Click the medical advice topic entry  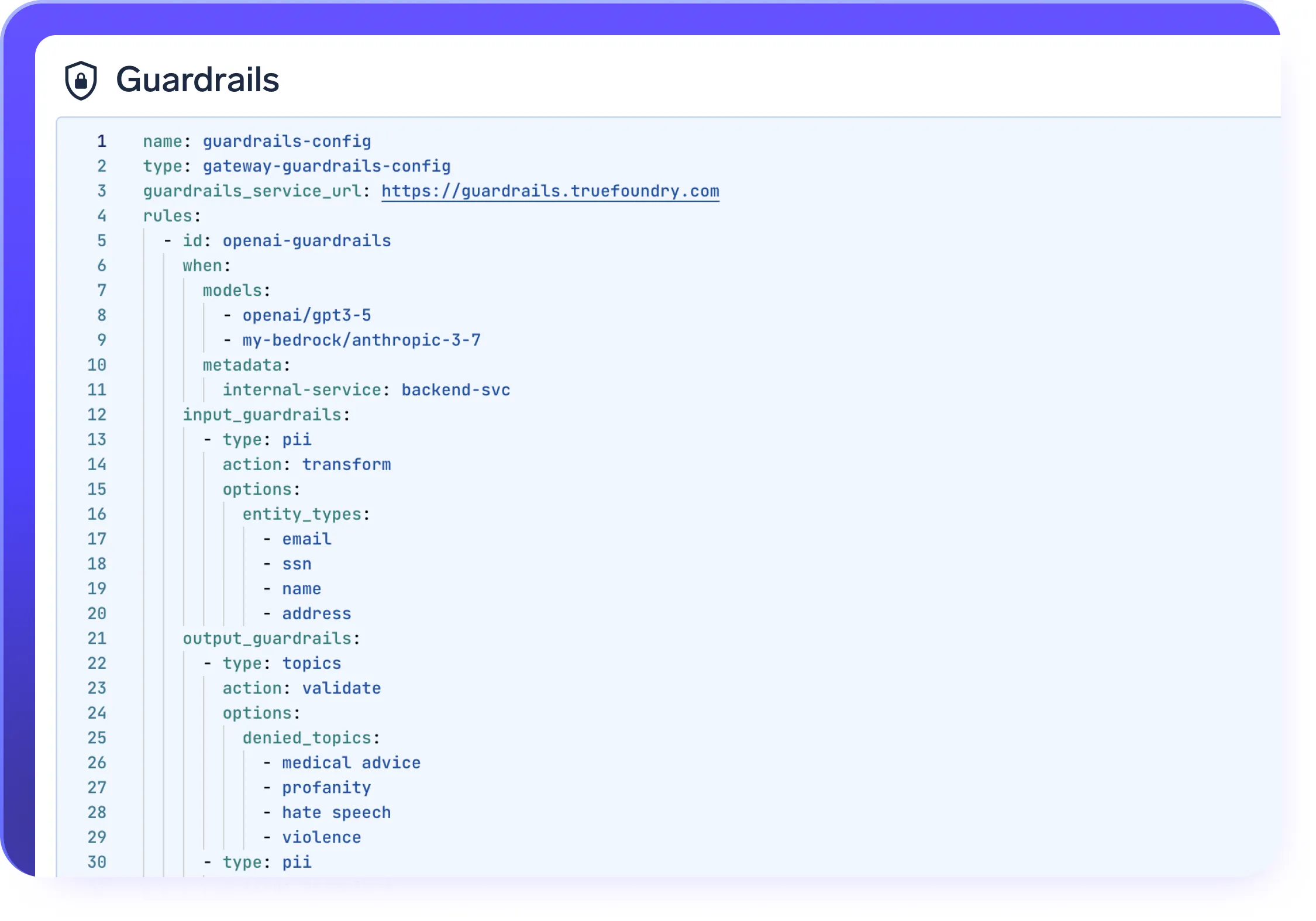(x=351, y=763)
